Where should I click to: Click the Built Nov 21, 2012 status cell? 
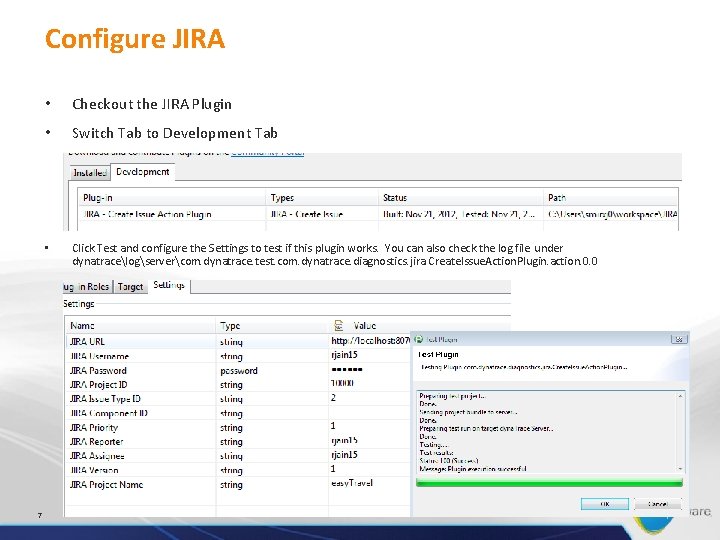pyautogui.click(x=459, y=214)
